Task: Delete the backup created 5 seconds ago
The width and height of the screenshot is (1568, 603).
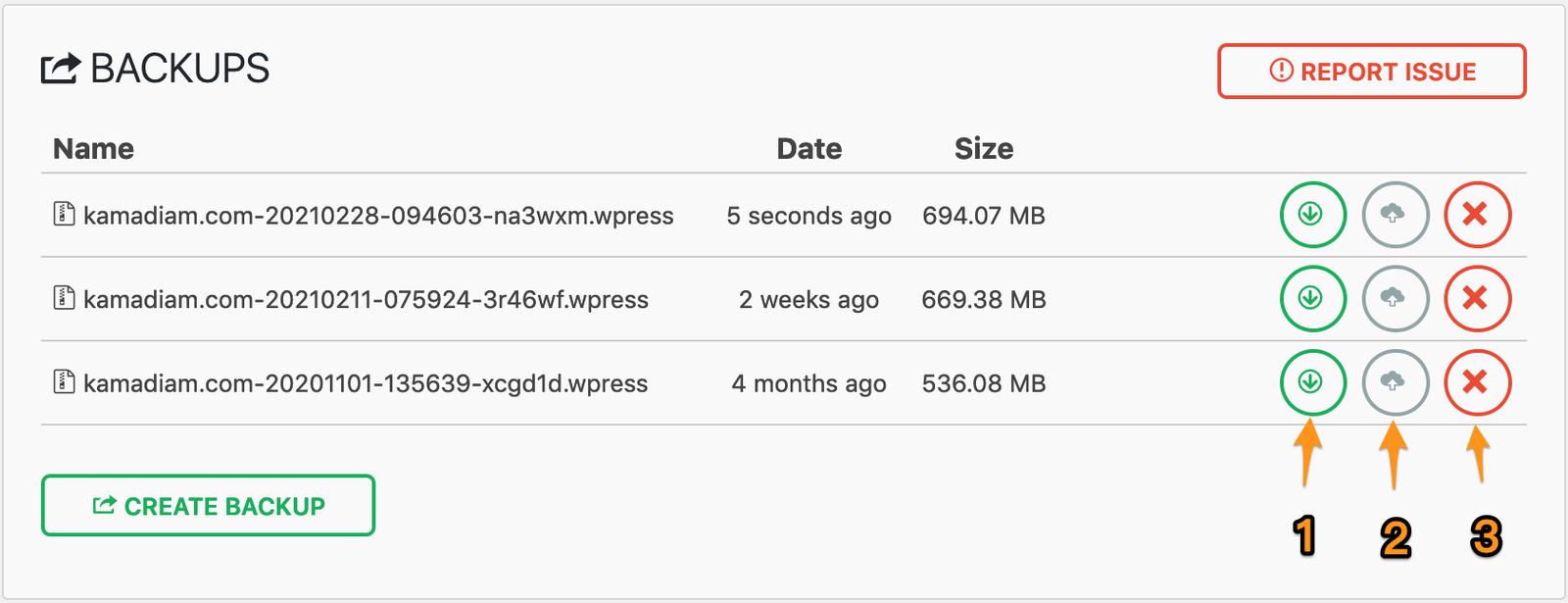Action: (1476, 215)
